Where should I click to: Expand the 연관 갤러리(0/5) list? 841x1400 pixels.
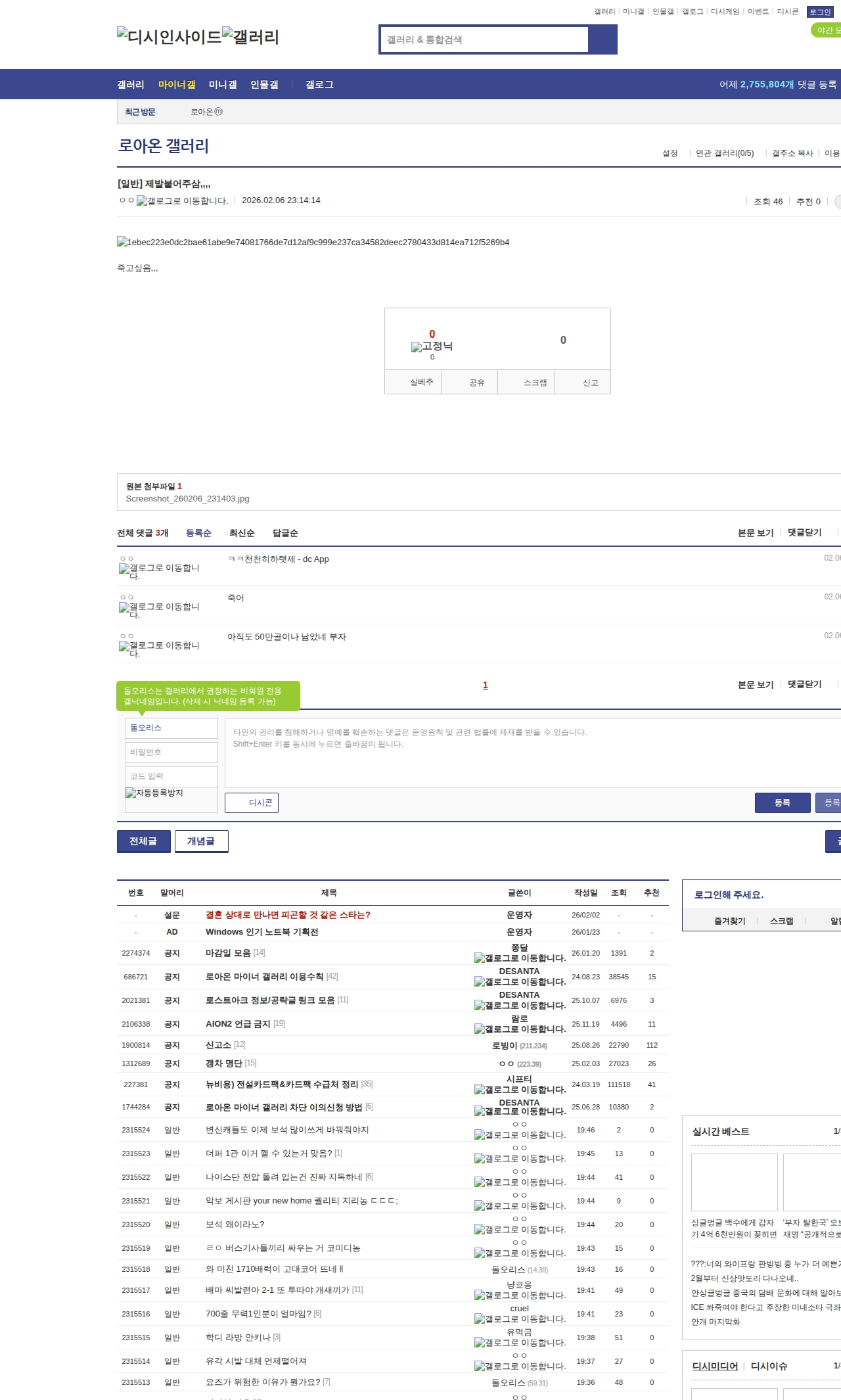coord(724,153)
